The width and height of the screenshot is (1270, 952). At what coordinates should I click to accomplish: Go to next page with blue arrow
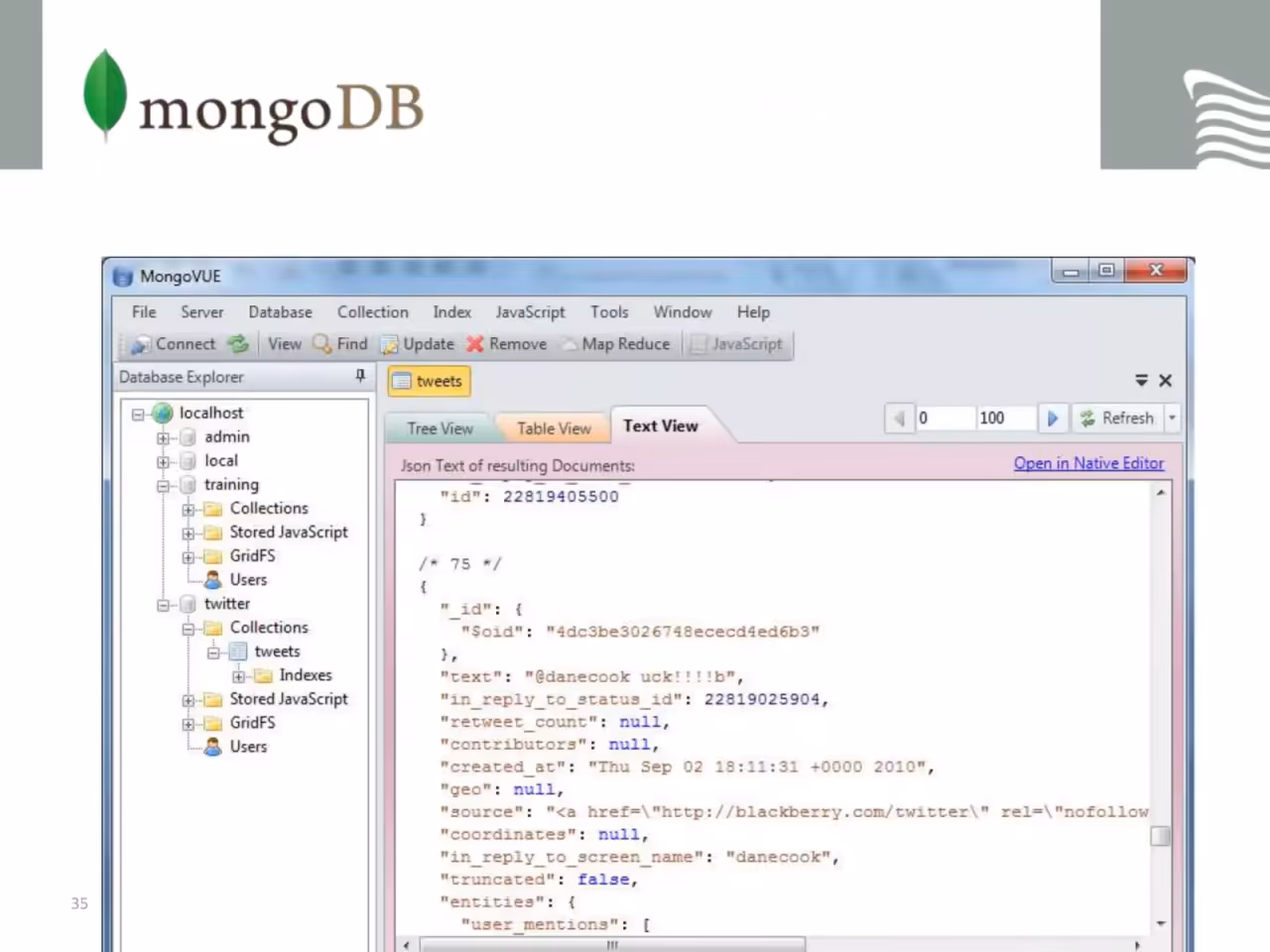1053,418
